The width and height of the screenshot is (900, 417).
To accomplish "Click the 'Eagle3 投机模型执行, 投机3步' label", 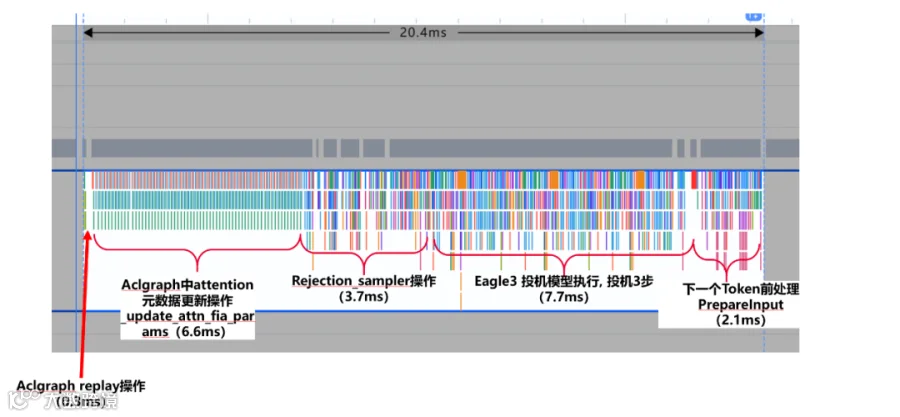I will point(564,282).
